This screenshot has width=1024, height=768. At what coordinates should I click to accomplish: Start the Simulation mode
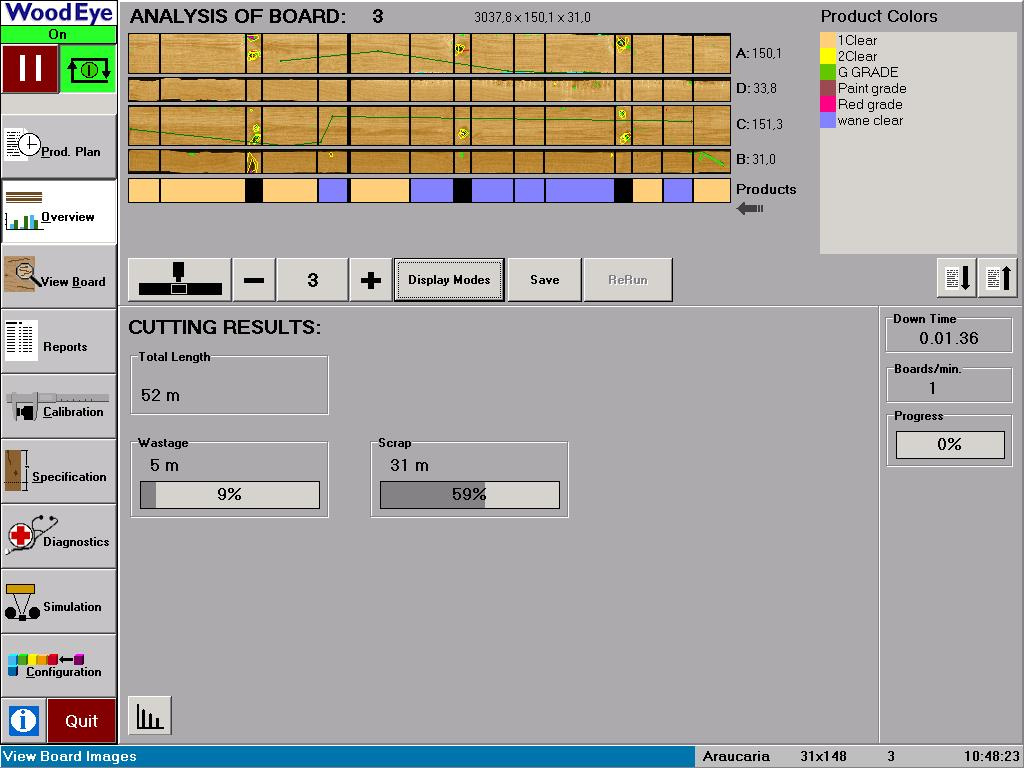pyautogui.click(x=58, y=602)
